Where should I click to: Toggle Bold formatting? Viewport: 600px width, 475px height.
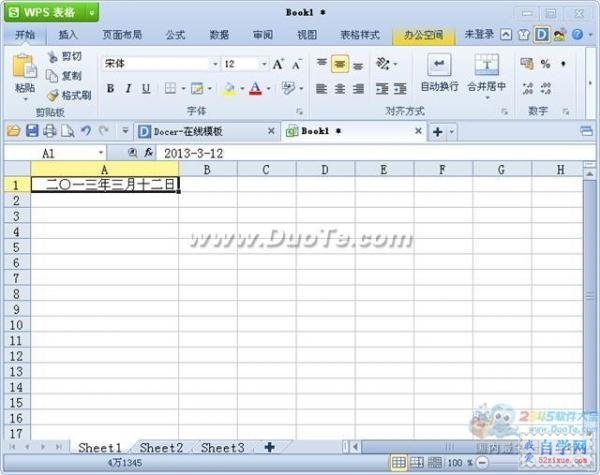click(110, 89)
